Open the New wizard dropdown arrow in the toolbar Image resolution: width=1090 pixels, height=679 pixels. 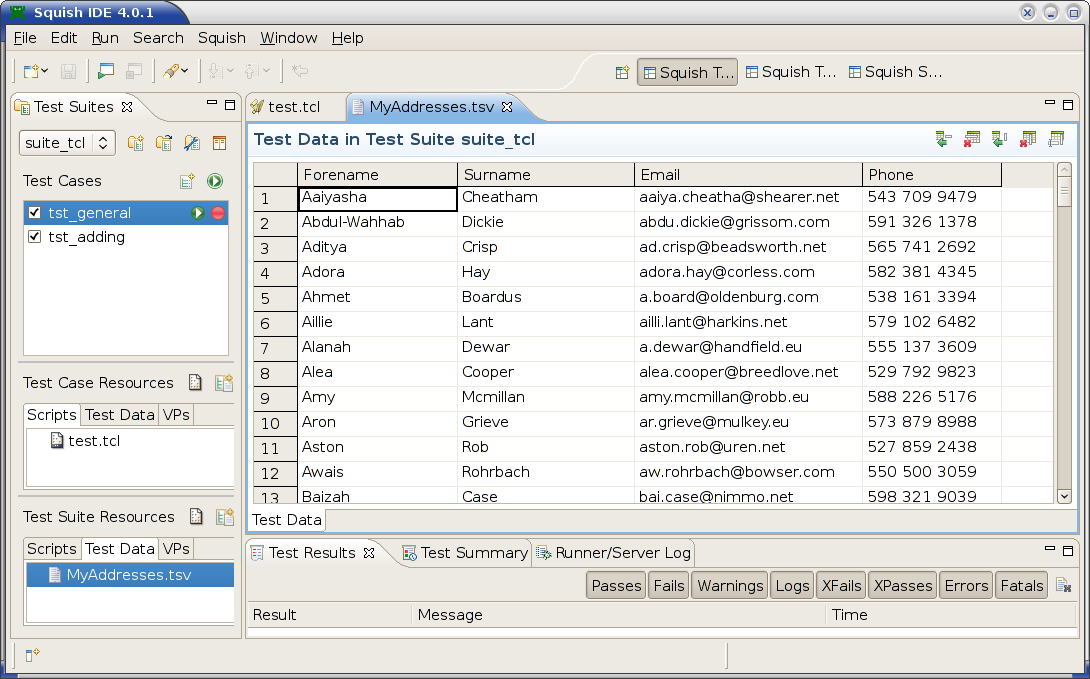(44, 71)
